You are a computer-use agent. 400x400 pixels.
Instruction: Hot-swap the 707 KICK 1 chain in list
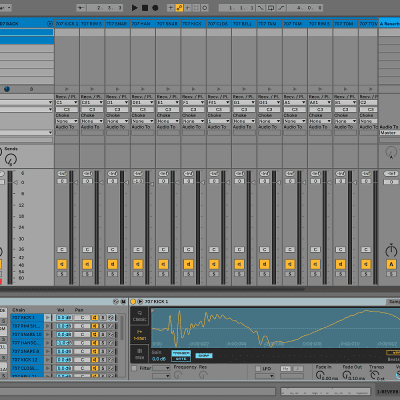coord(111,318)
